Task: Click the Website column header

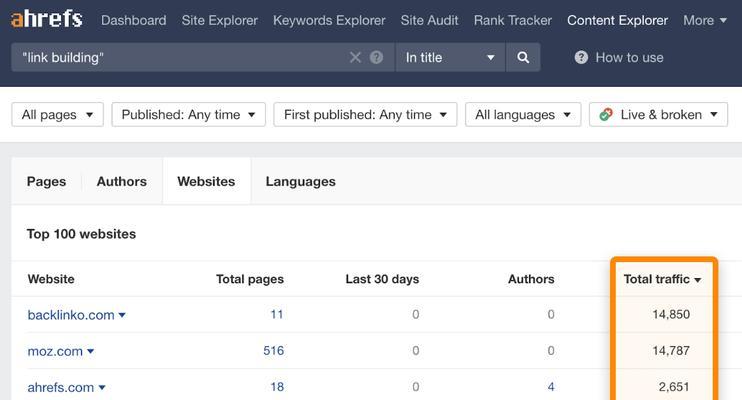Action: (x=51, y=279)
